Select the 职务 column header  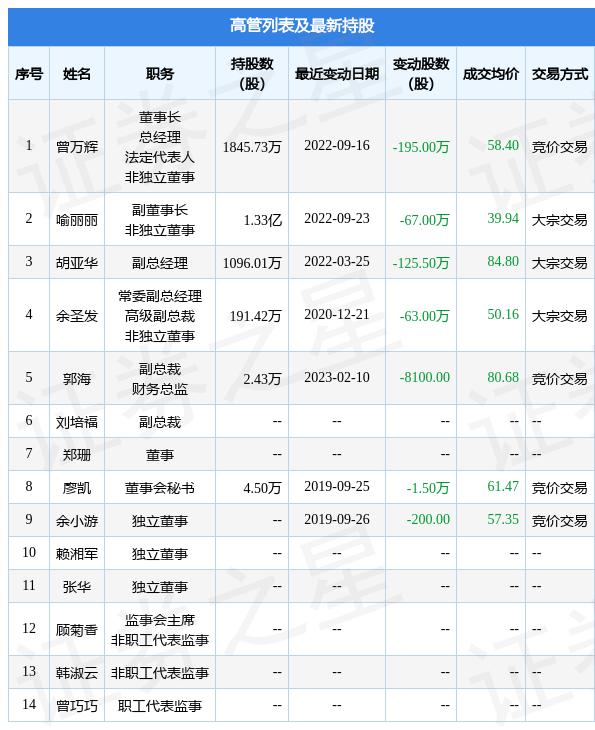(160, 74)
